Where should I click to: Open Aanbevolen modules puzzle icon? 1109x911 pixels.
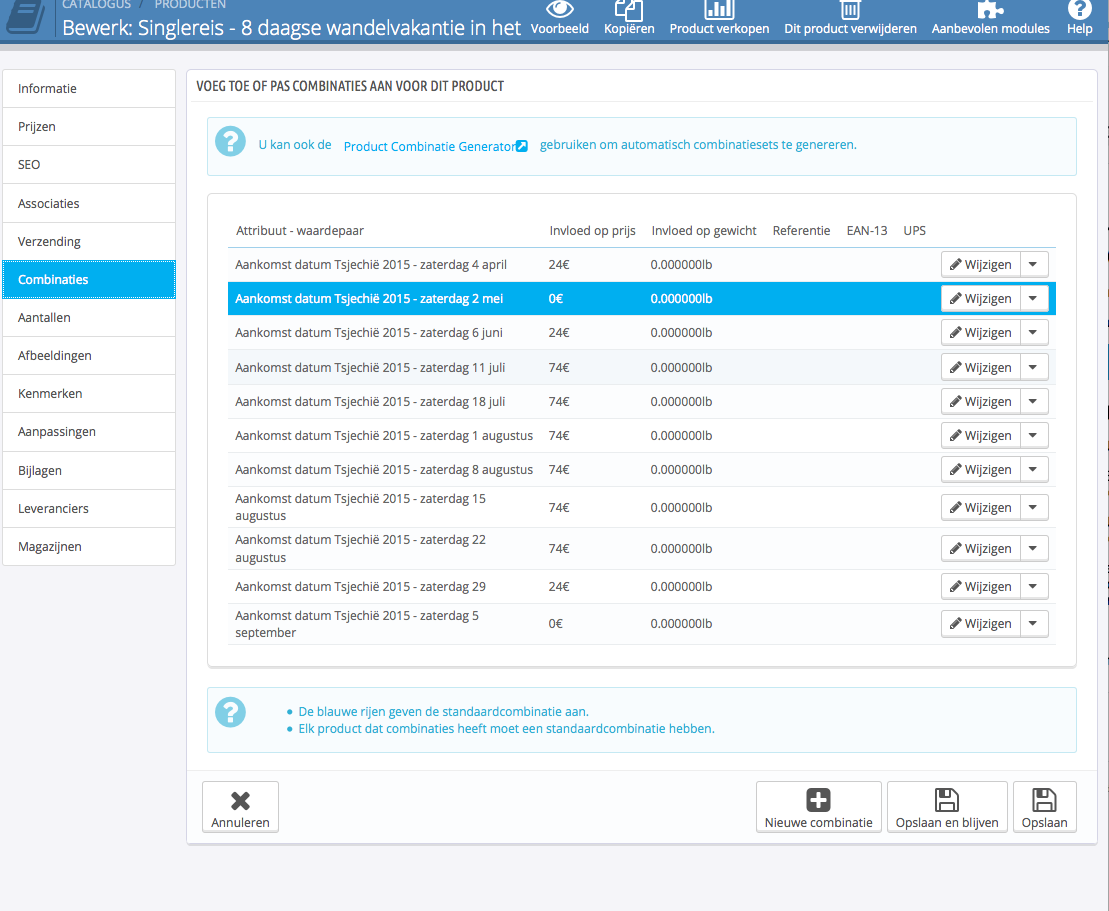[990, 11]
